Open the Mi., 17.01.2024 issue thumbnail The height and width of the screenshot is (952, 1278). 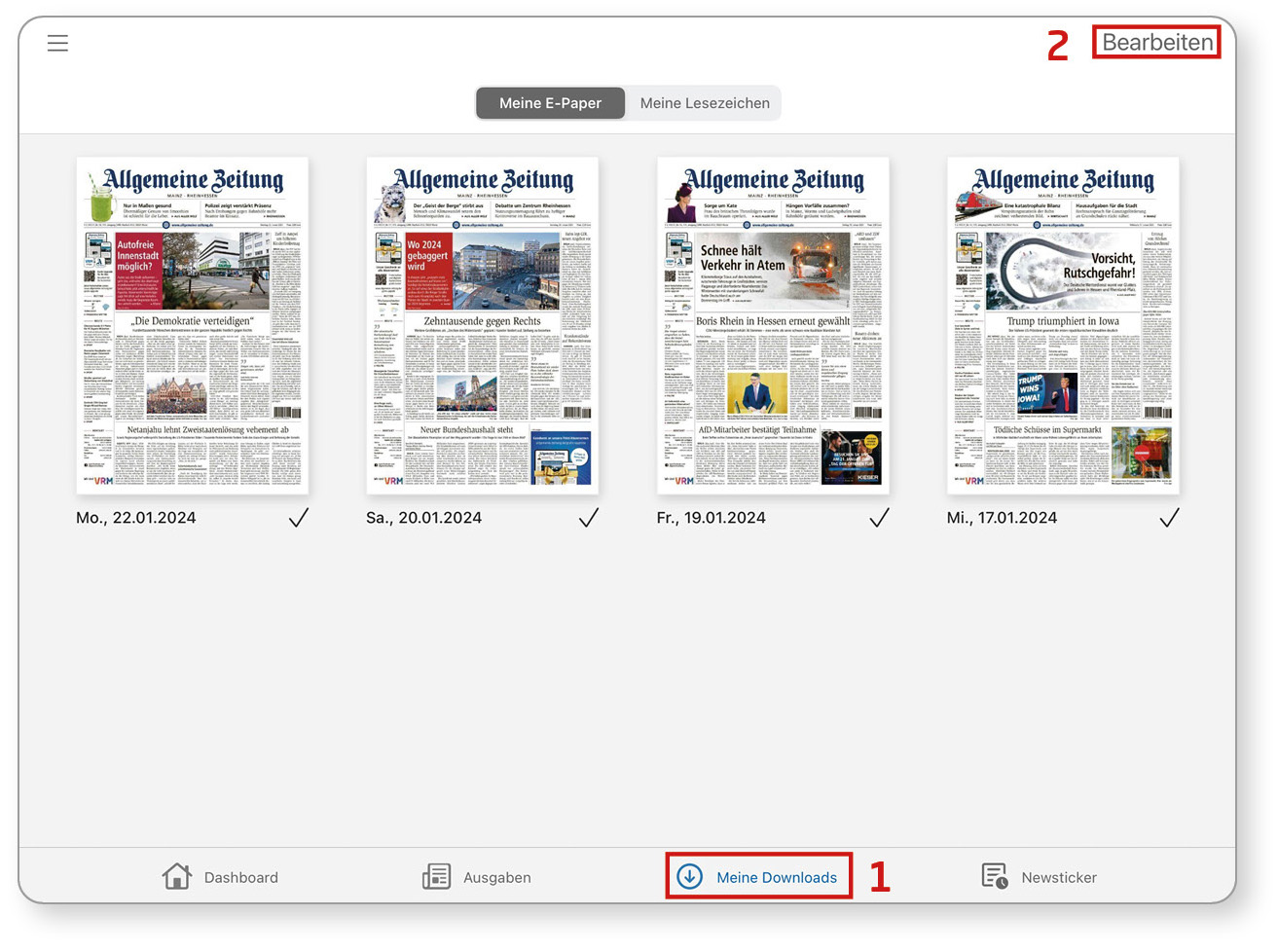click(x=1063, y=325)
